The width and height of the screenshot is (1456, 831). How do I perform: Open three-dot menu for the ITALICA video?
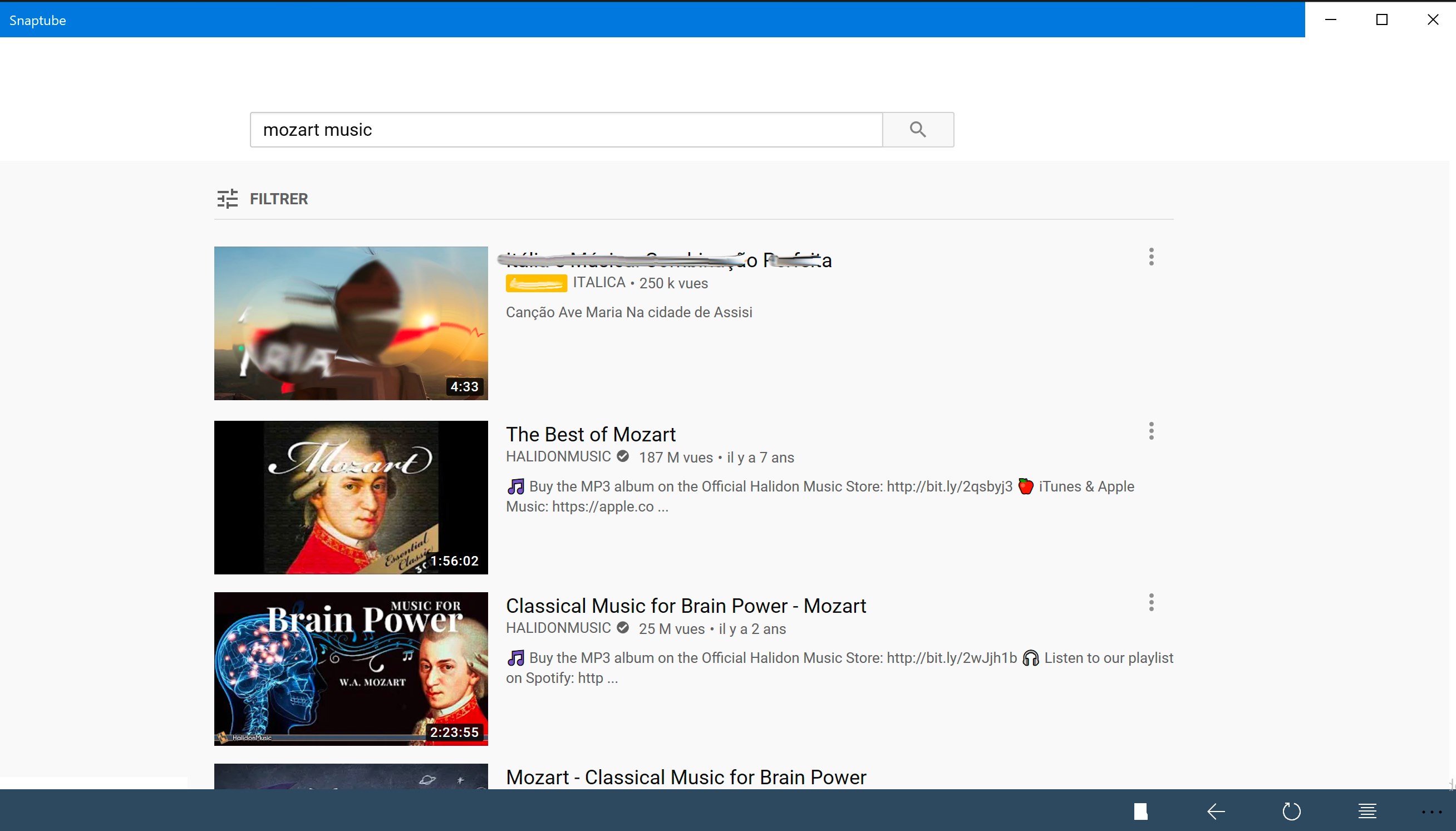pos(1152,257)
